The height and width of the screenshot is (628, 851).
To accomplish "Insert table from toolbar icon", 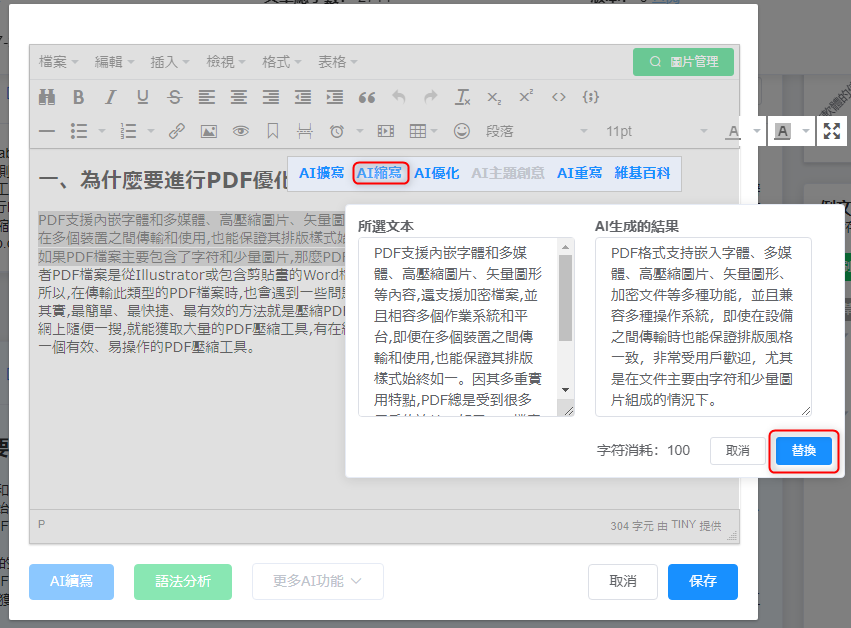I will click(x=418, y=131).
